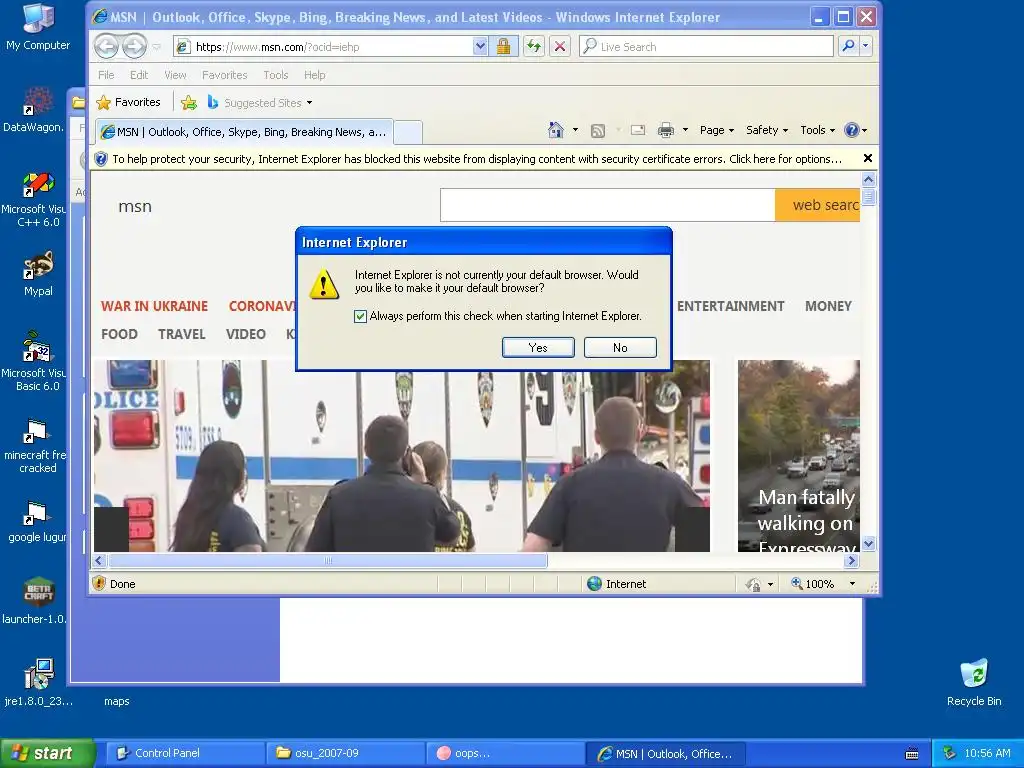Viewport: 1024px width, 768px height.
Task: Open the File menu
Action: point(106,75)
